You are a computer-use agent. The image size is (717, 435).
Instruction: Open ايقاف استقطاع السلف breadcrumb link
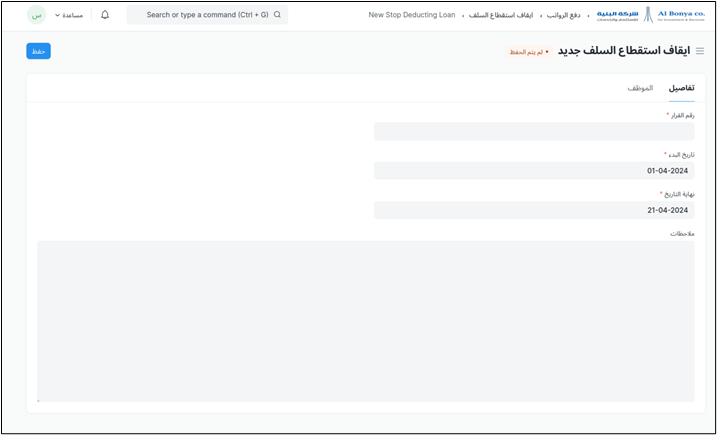(x=501, y=15)
